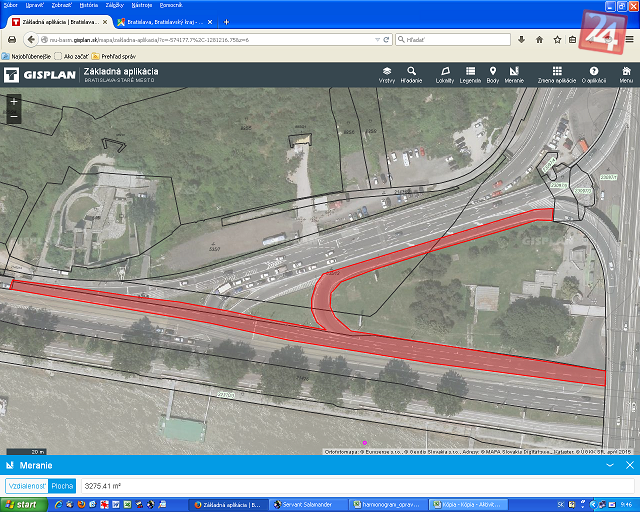Open the Záložky bookmarks menu
Viewport: 640px width, 512px height.
tap(117, 5)
